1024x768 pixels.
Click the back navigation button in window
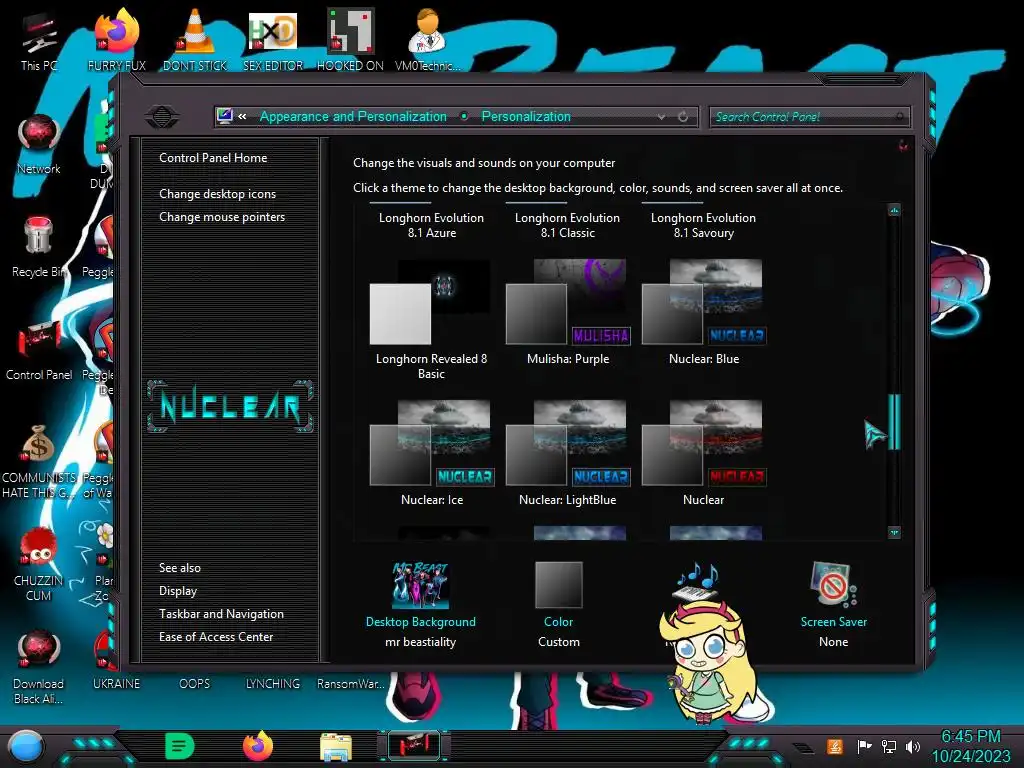click(162, 117)
